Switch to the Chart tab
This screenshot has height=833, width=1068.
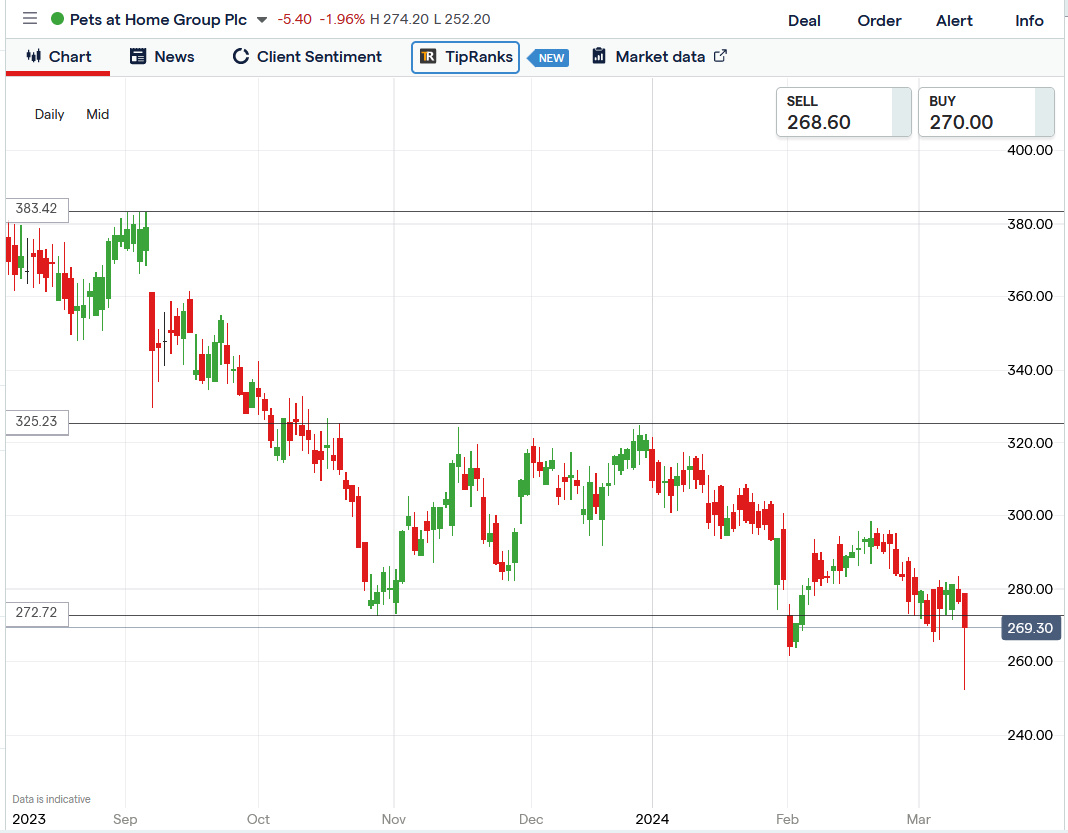(58, 57)
